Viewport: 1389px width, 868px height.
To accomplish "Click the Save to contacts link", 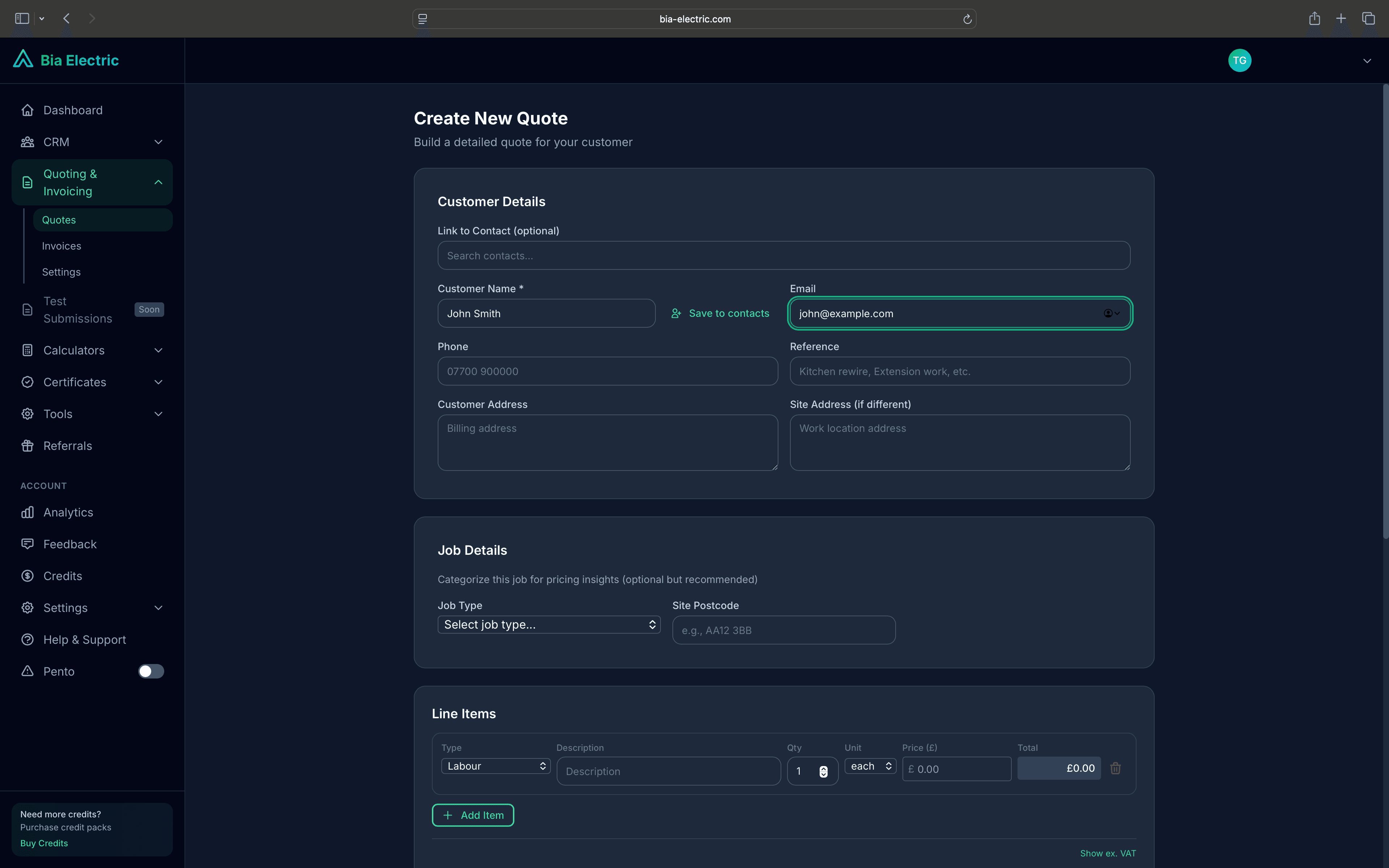I will 720,314.
